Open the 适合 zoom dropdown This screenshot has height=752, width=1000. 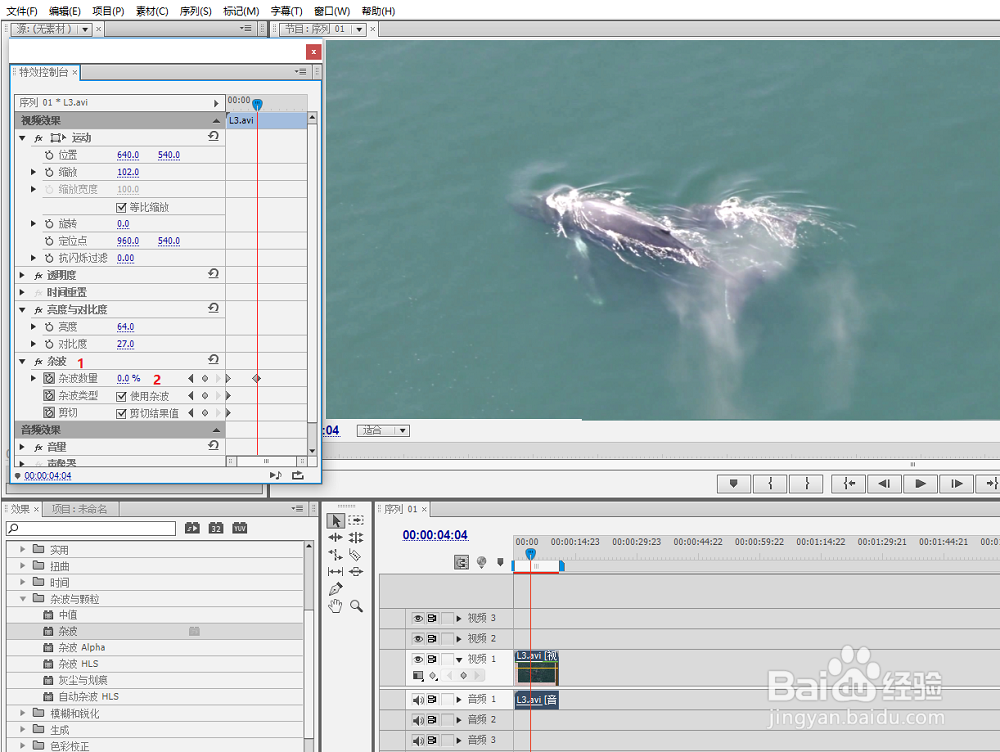[383, 431]
